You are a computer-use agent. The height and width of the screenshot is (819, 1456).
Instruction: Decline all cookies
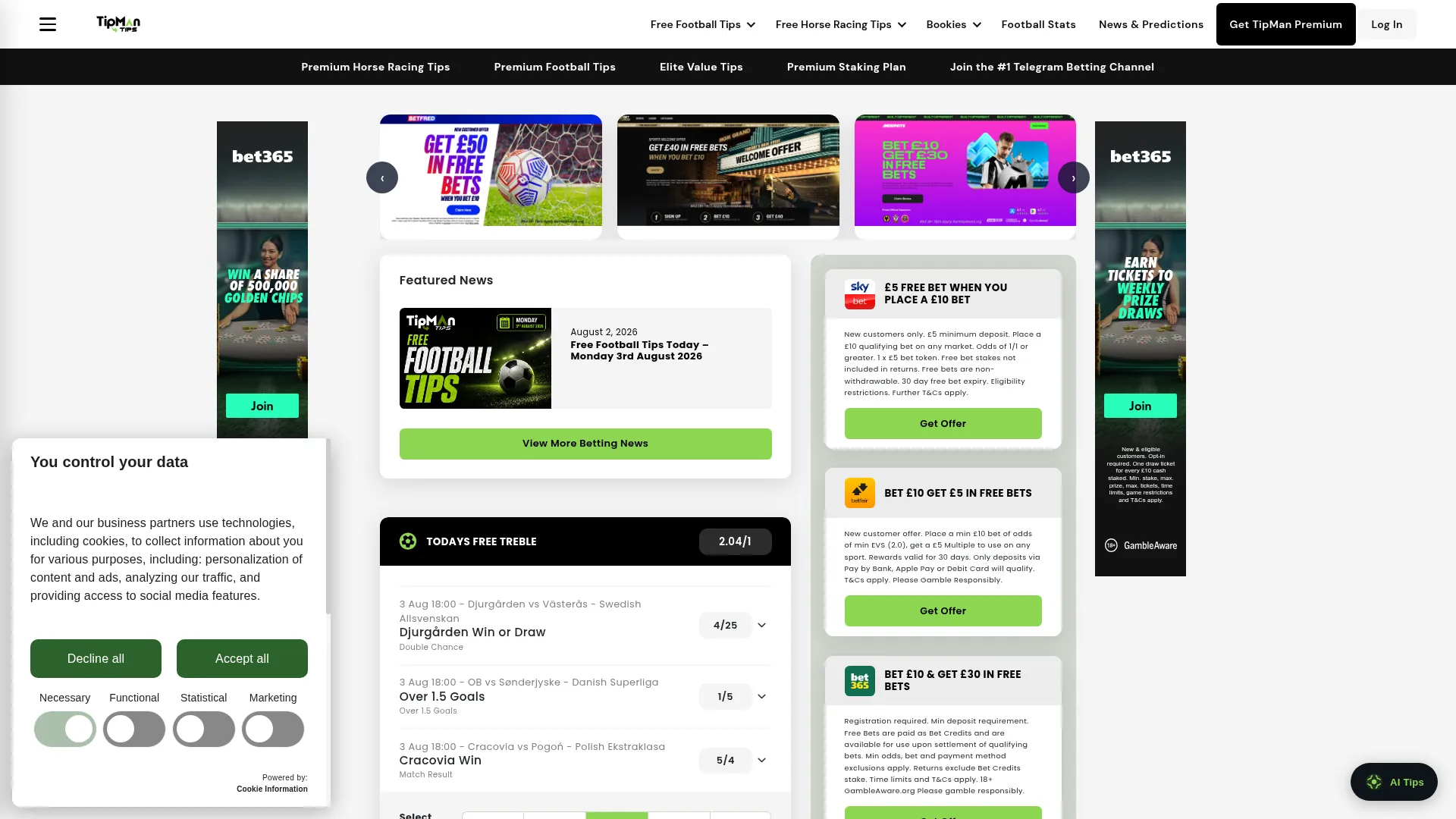[x=96, y=658]
